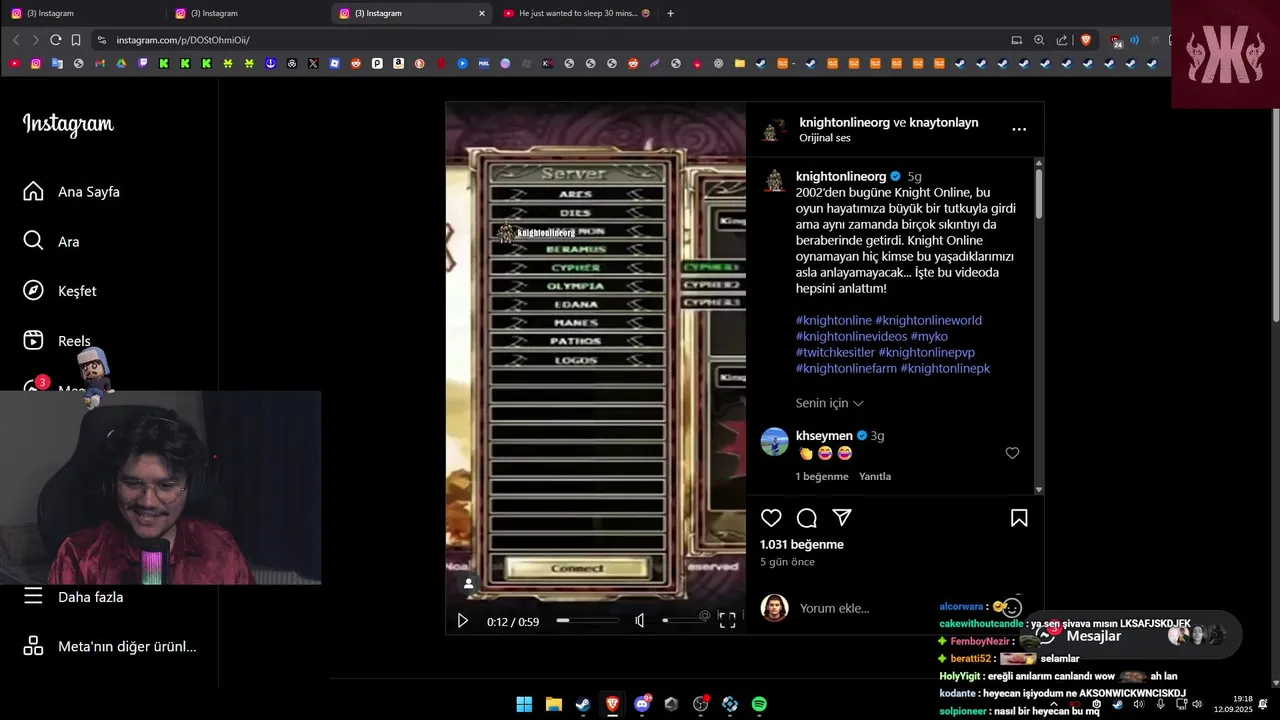Open Spotify from the taskbar
This screenshot has height=720, width=1280.
pyautogui.click(x=759, y=704)
